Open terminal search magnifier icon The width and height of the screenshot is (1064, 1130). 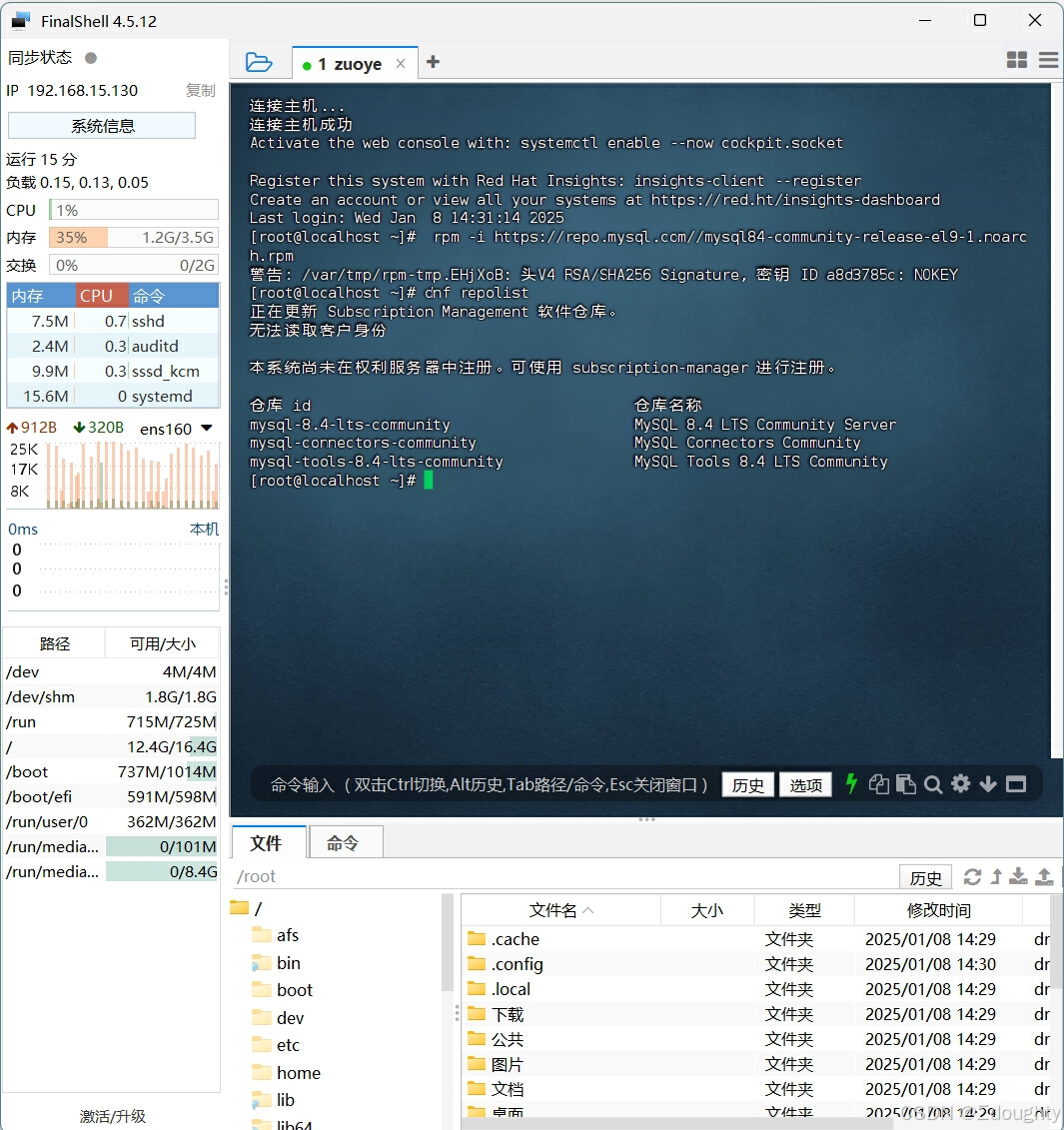(x=933, y=784)
